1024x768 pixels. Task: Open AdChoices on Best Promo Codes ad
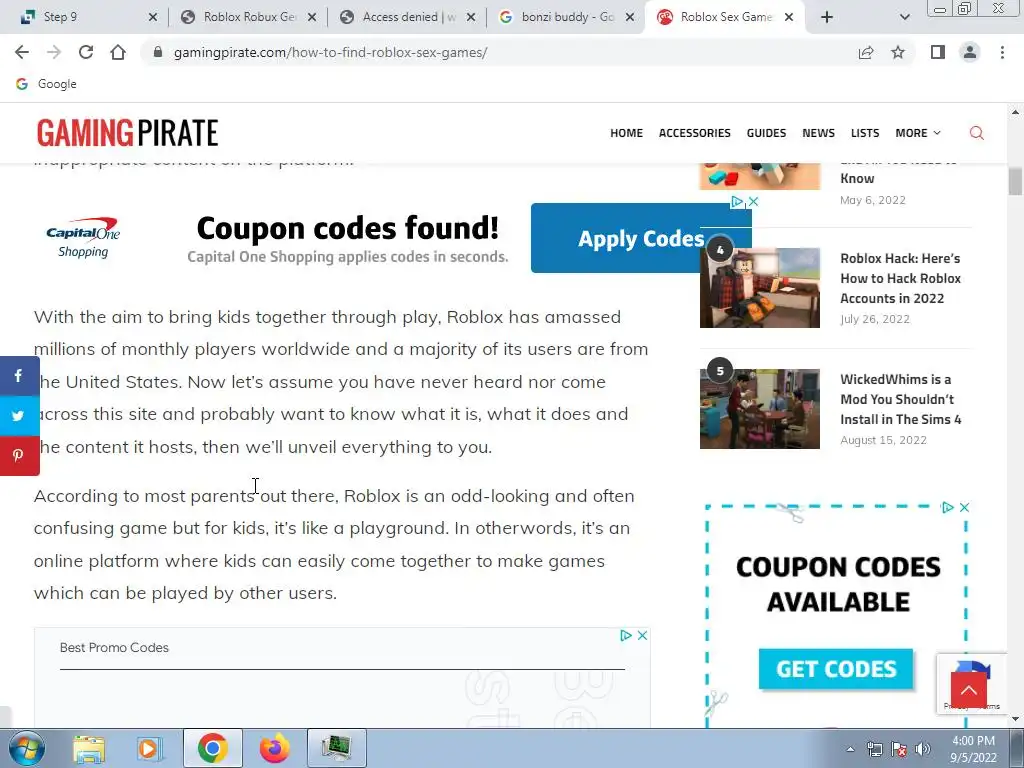coord(626,635)
